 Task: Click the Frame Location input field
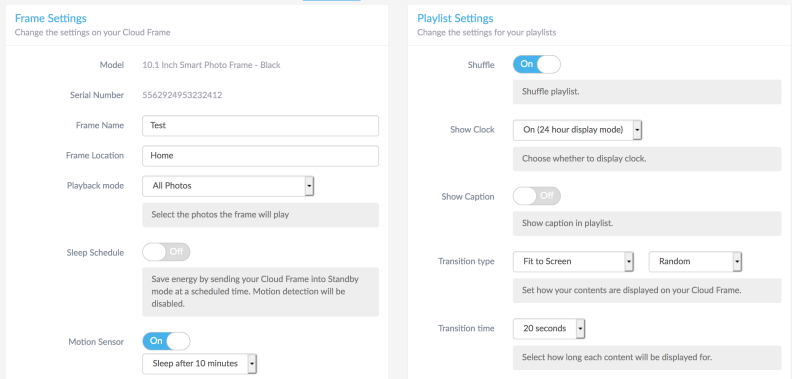(261, 156)
